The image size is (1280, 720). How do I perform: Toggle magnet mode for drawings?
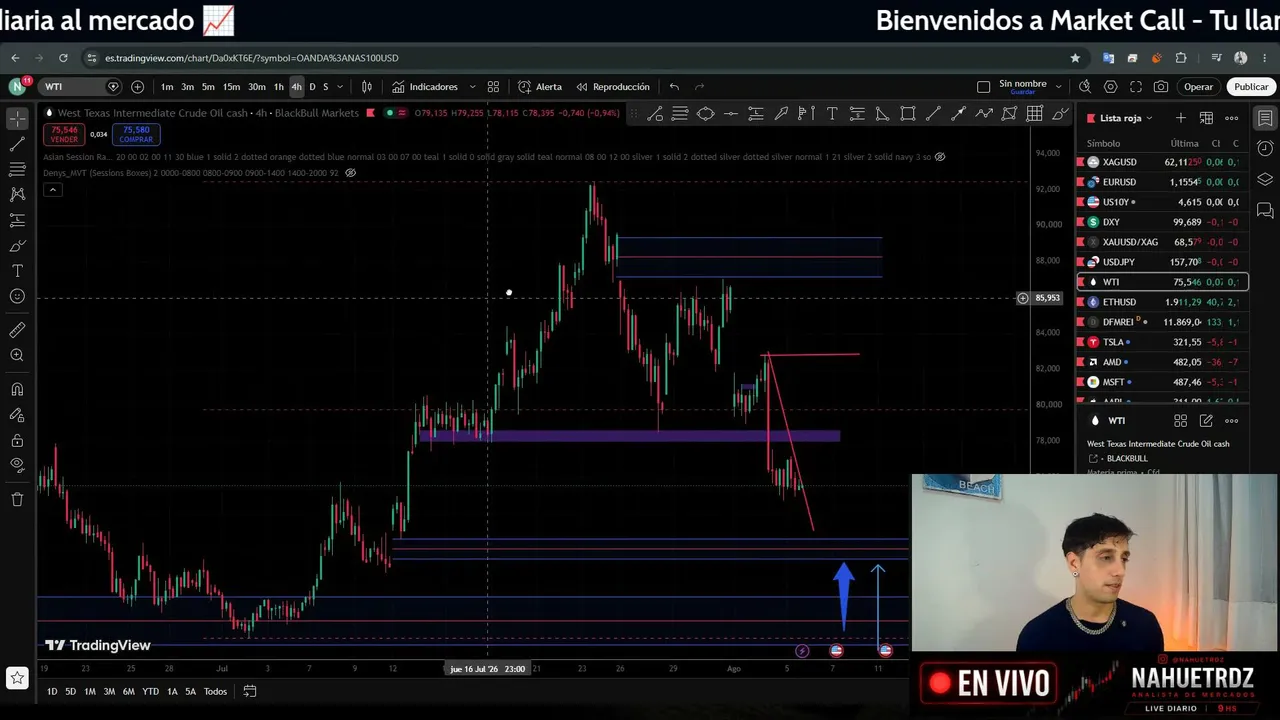coord(17,389)
